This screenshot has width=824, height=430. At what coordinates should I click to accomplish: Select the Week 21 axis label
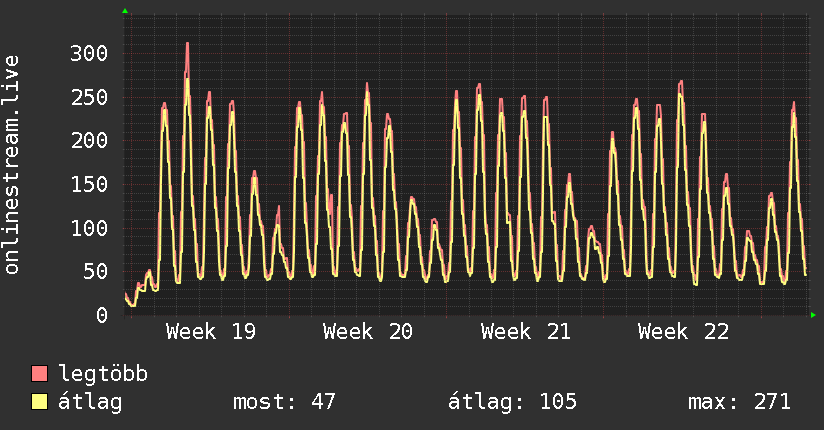(x=526, y=332)
